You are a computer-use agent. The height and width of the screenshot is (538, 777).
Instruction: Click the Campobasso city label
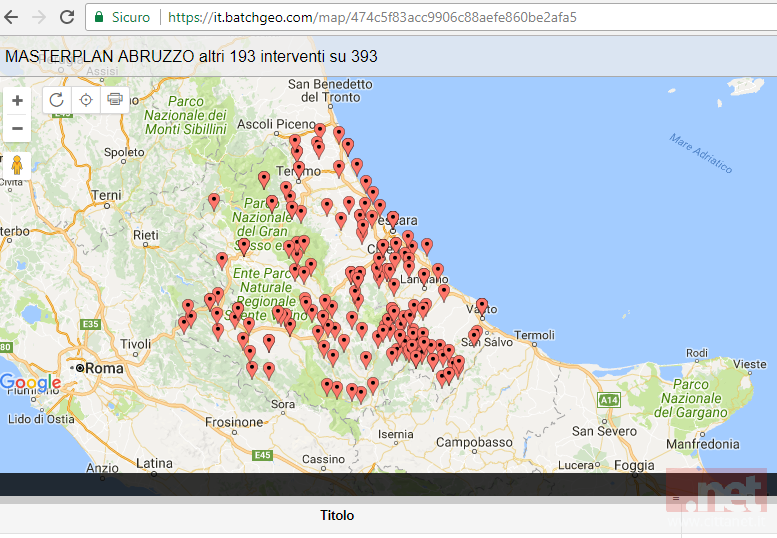click(x=474, y=442)
